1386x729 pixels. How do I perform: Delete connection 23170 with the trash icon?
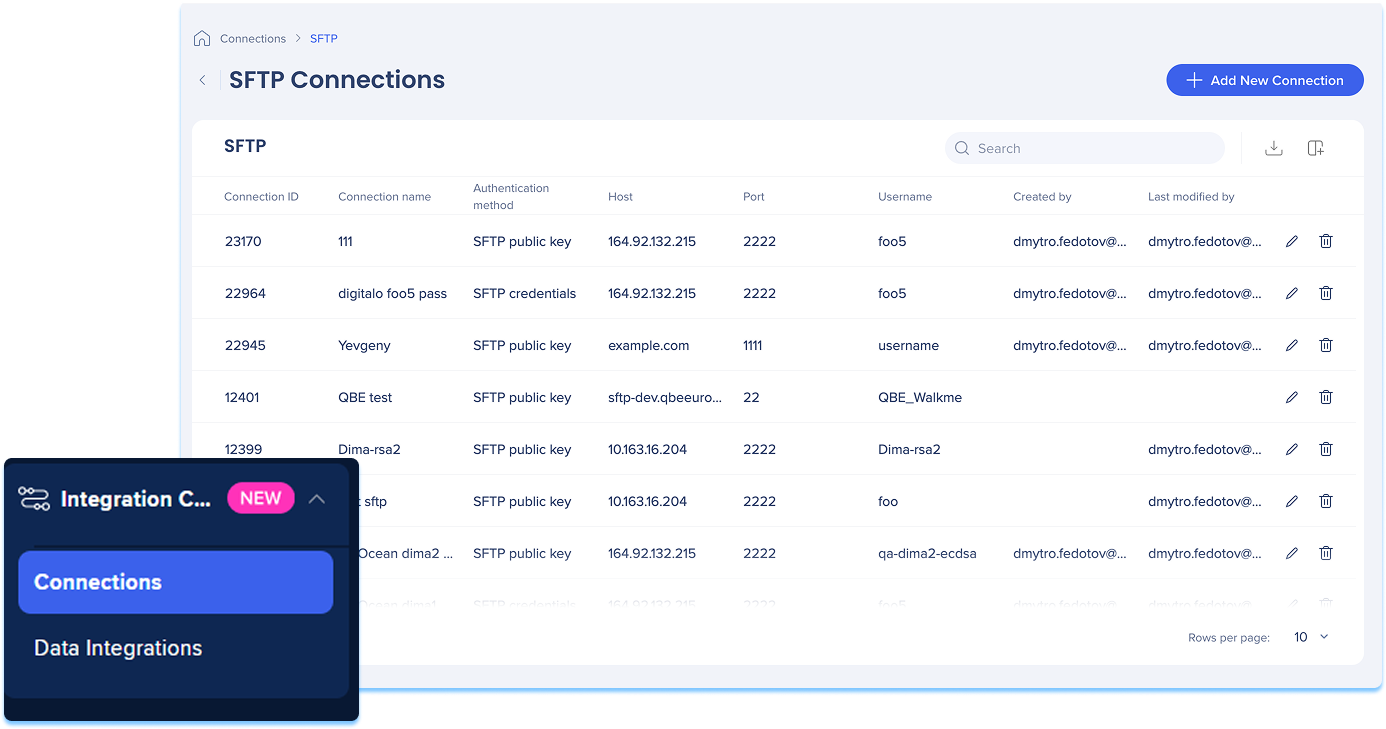[x=1326, y=241]
